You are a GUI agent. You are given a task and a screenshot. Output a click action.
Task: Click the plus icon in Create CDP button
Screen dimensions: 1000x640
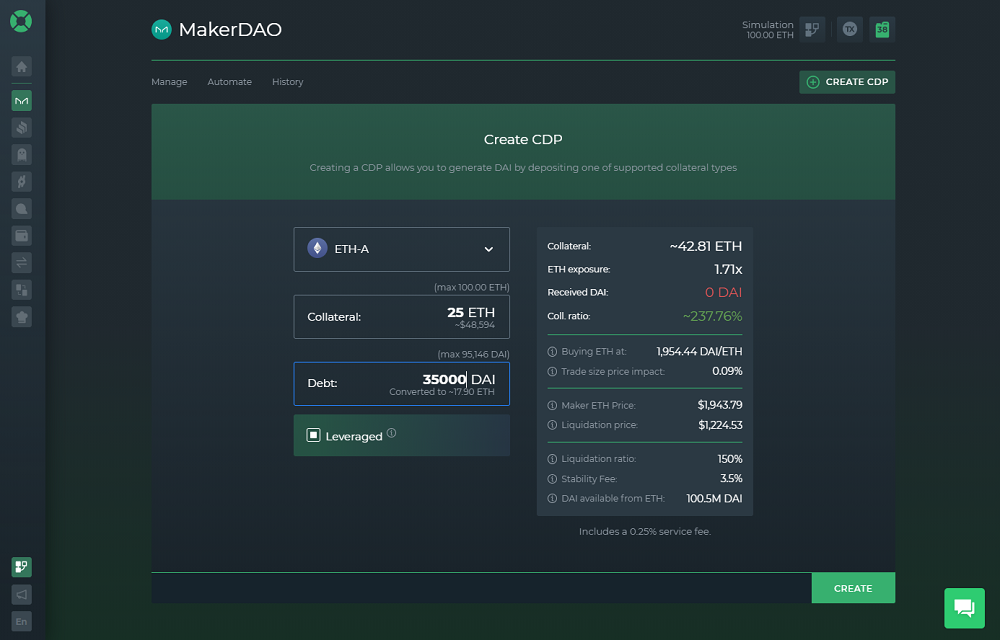coord(813,82)
